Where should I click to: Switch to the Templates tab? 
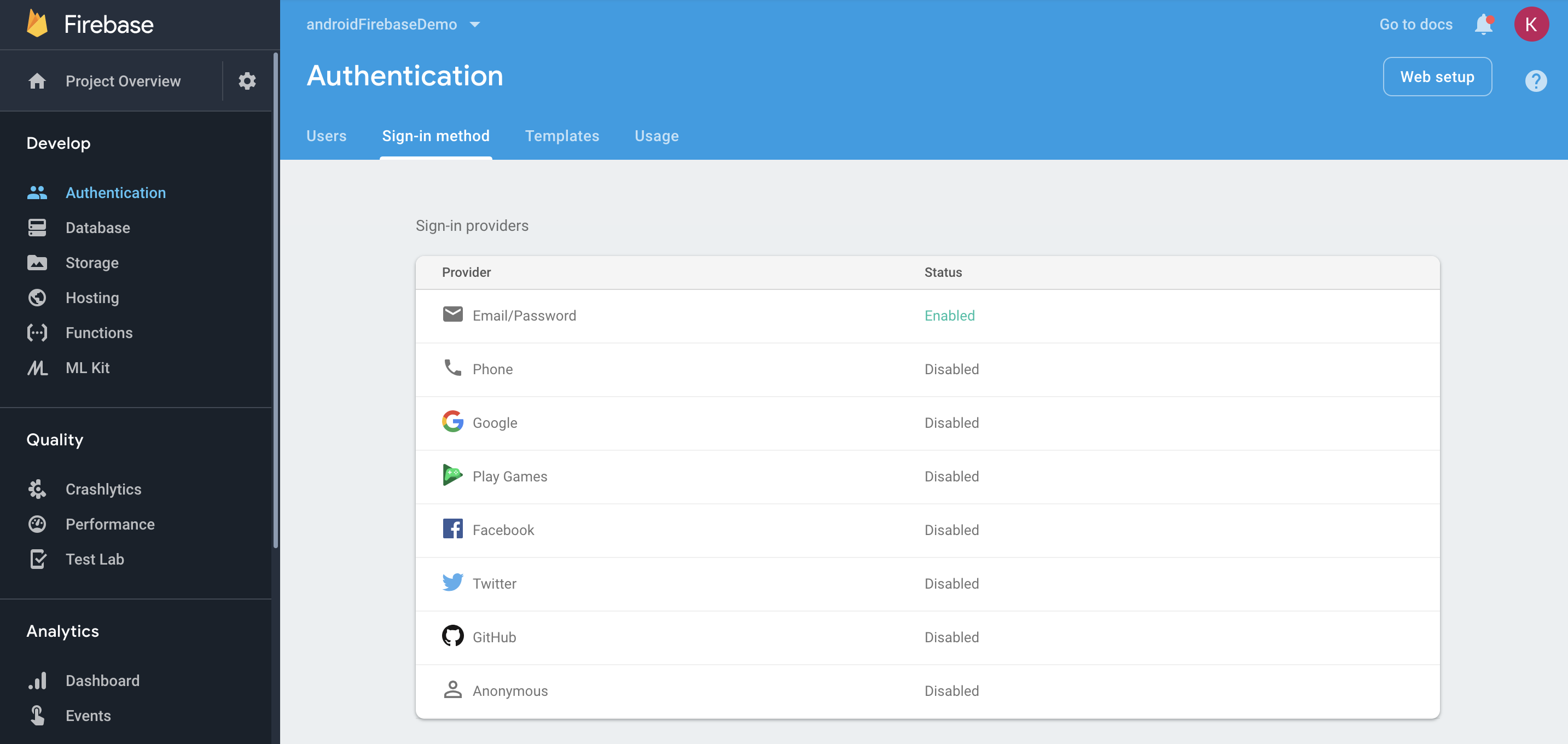(x=562, y=136)
